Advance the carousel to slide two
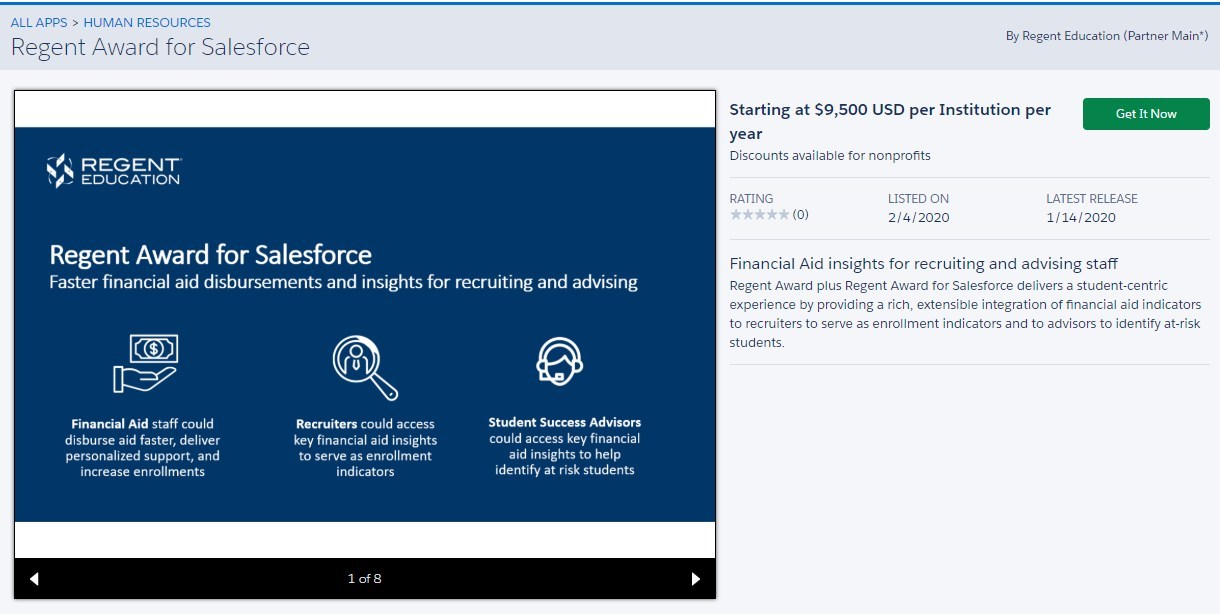Screen dimensions: 1220x614 696,578
